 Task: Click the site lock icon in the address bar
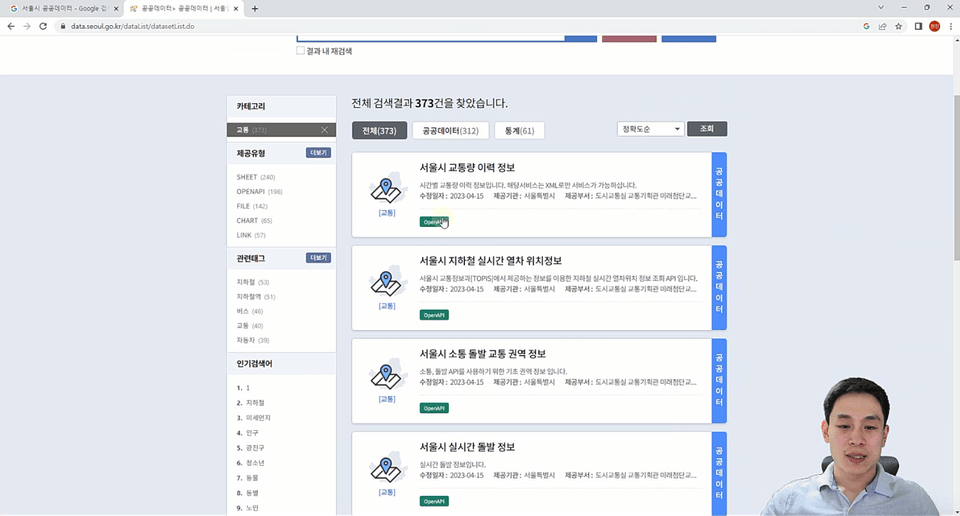(x=62, y=26)
